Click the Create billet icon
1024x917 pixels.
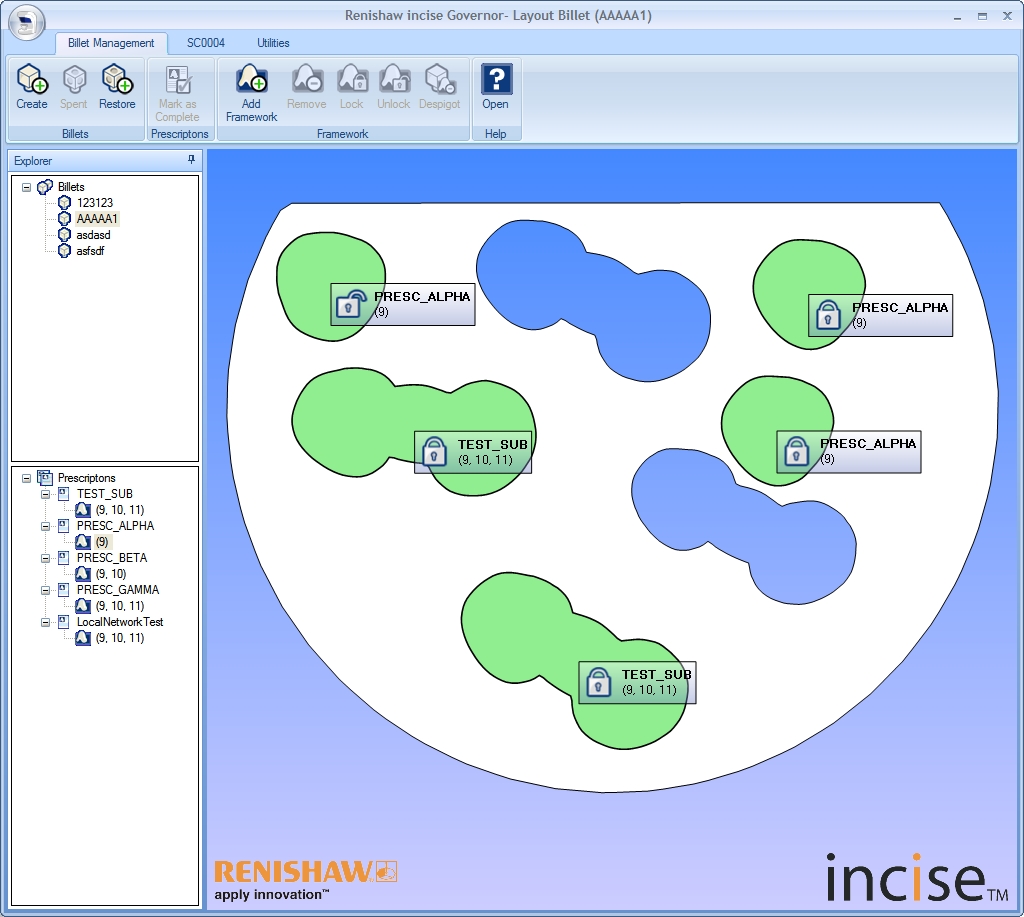[32, 80]
